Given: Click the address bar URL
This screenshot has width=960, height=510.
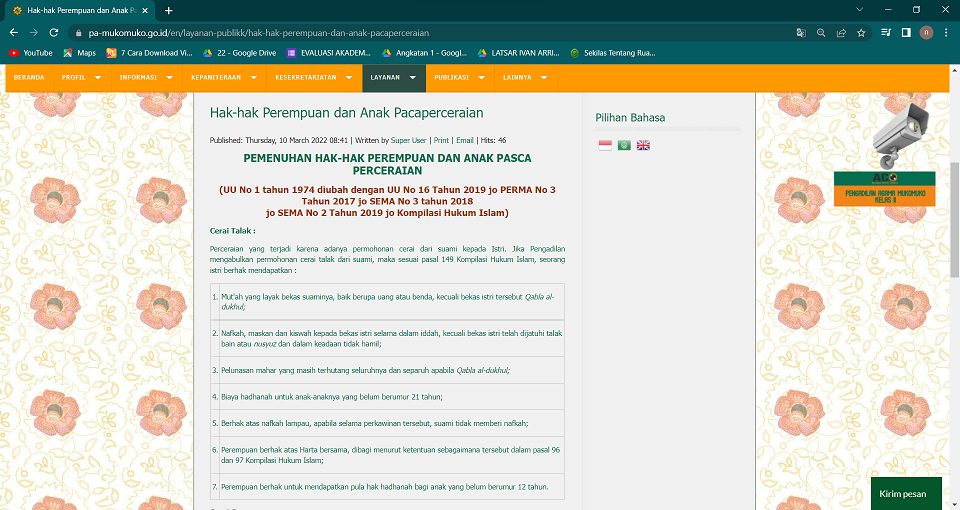Looking at the screenshot, I should (258, 33).
